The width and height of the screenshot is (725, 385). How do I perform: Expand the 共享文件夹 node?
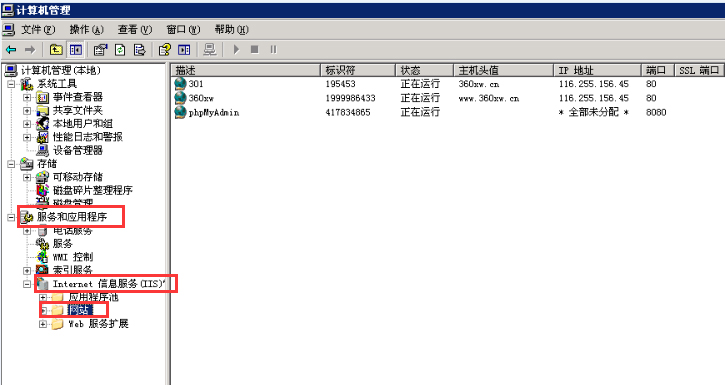point(27,111)
